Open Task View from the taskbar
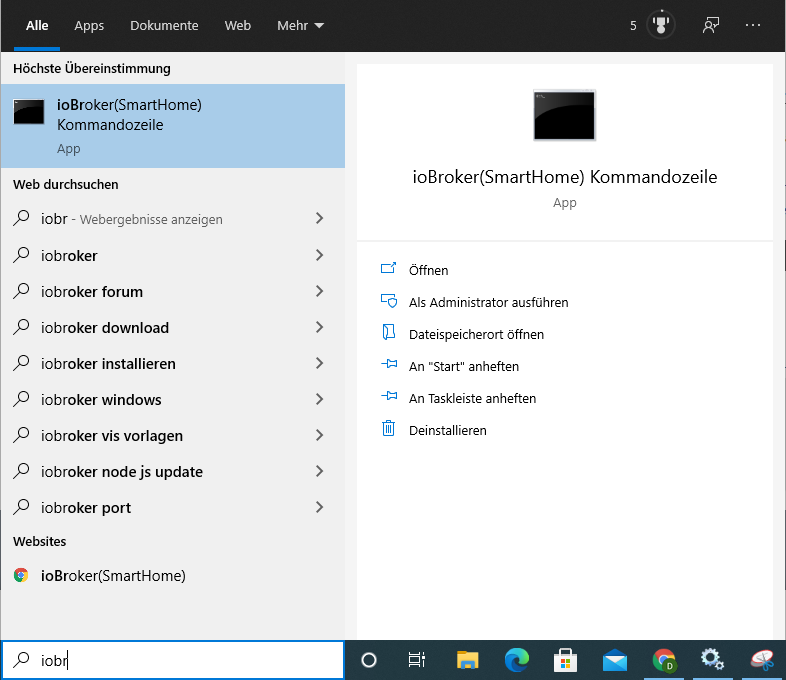This screenshot has height=680, width=786. point(417,659)
